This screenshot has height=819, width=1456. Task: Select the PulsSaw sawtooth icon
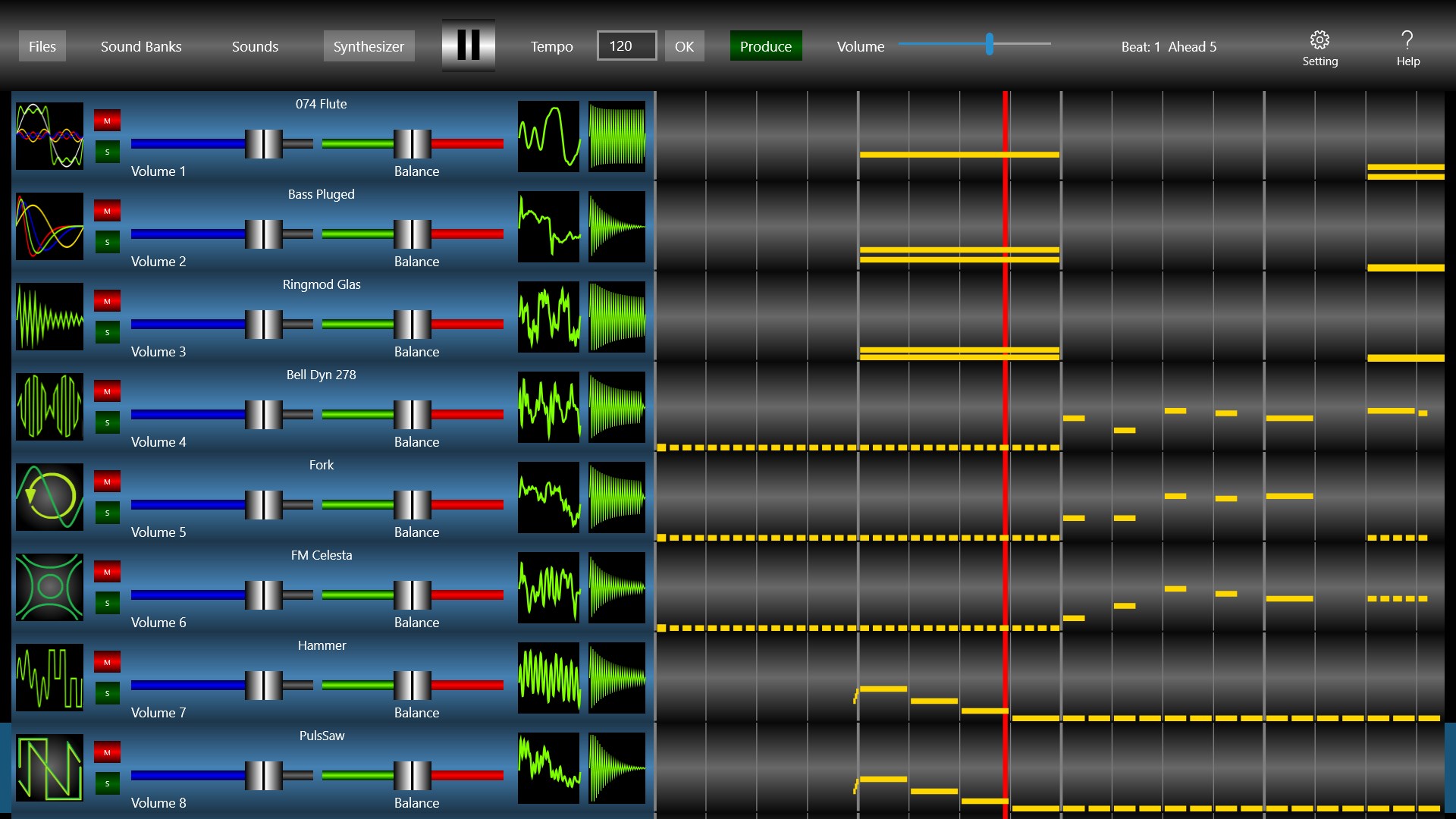[x=49, y=767]
